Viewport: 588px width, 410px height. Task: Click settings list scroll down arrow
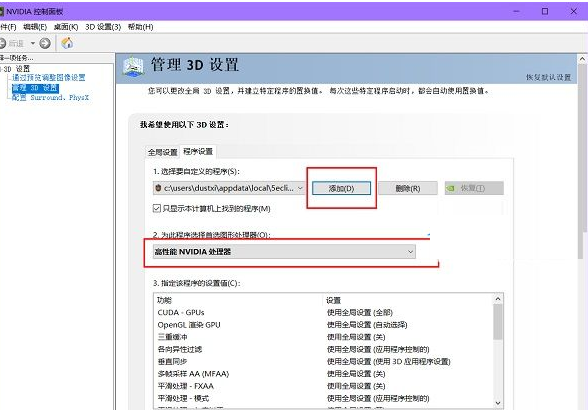point(498,403)
